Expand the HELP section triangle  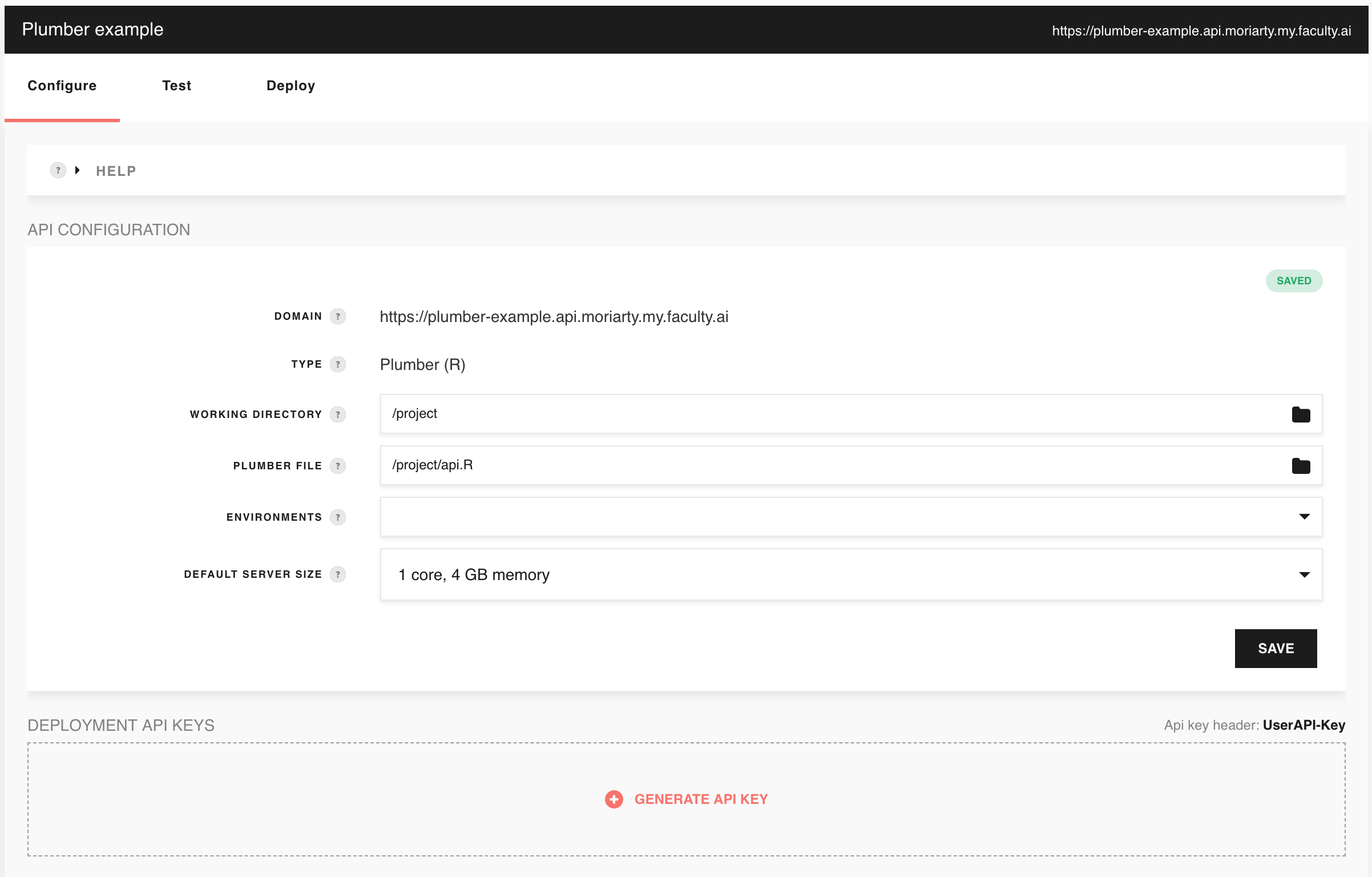(77, 170)
